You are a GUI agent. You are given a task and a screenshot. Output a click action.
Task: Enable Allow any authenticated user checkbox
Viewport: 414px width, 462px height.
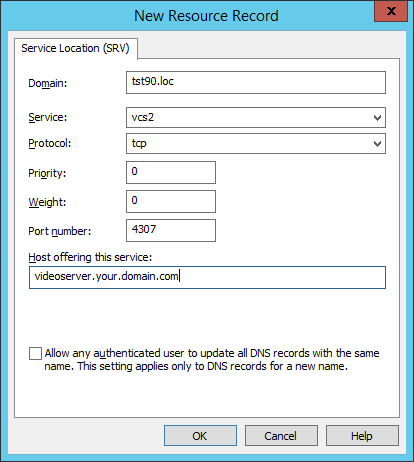35,353
